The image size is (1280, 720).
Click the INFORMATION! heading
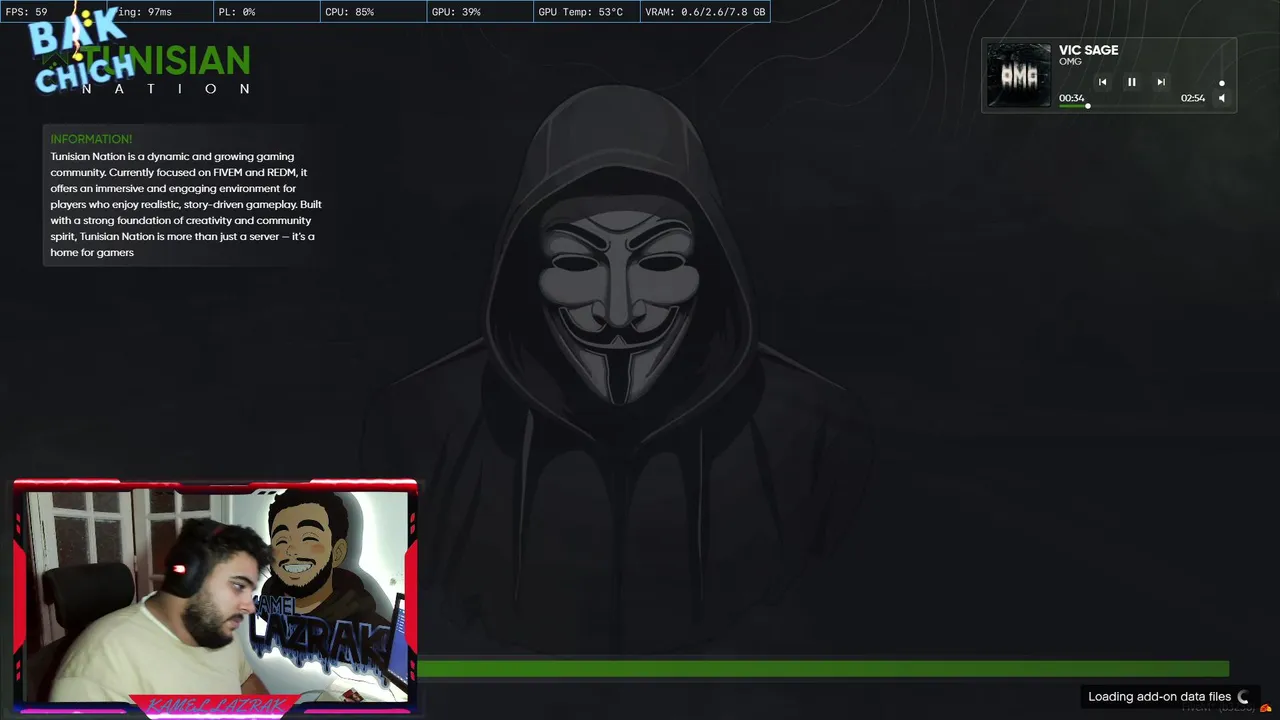(x=91, y=139)
